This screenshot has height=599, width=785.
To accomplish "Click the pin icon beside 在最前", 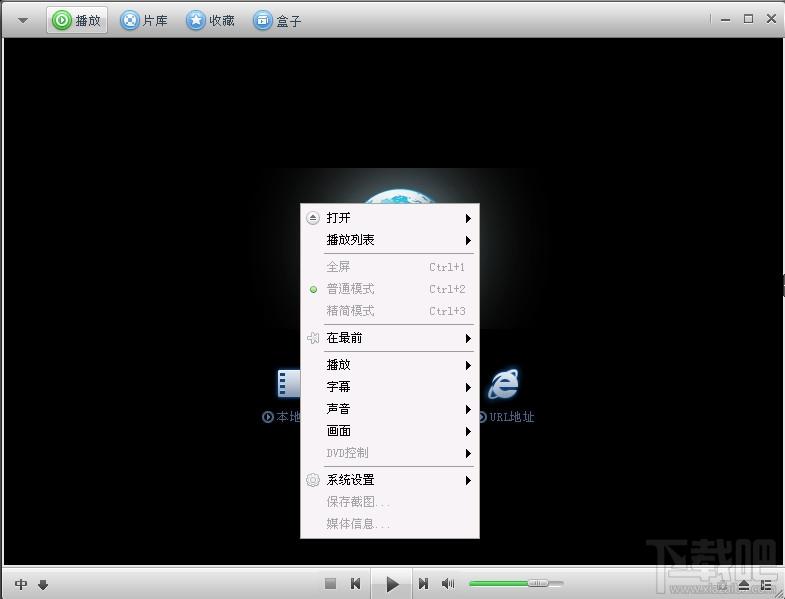I will click(x=313, y=338).
